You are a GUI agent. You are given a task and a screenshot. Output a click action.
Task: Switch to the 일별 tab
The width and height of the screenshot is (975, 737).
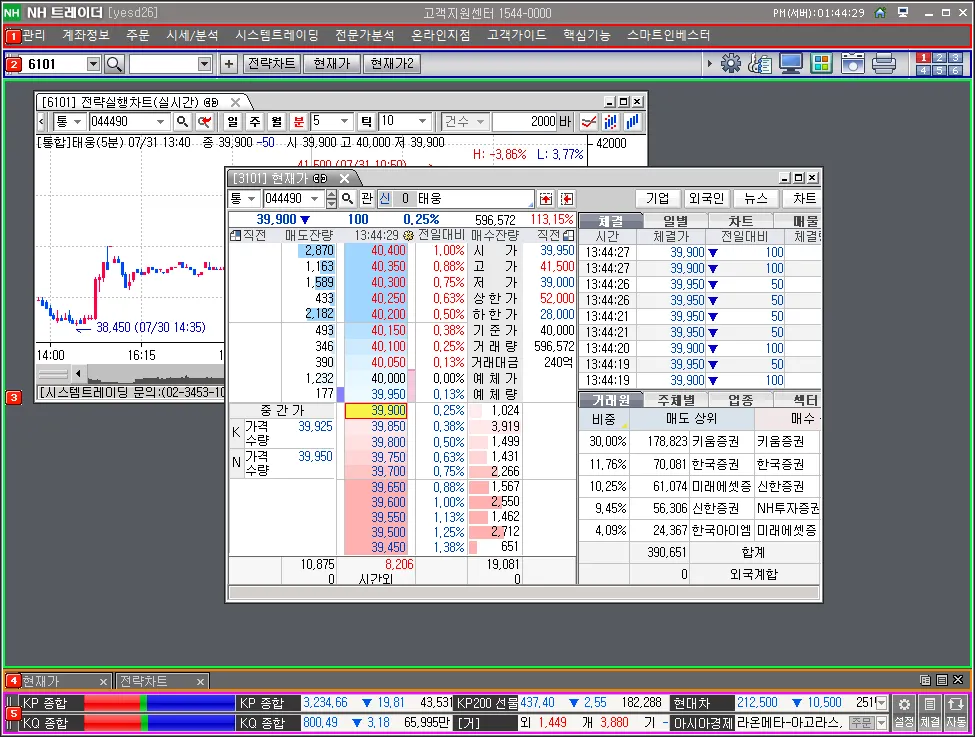click(675, 221)
